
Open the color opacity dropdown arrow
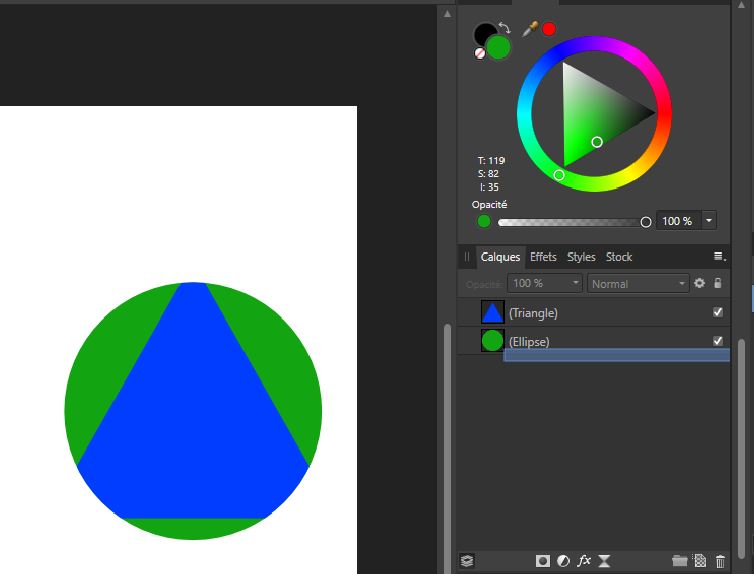[x=709, y=221]
